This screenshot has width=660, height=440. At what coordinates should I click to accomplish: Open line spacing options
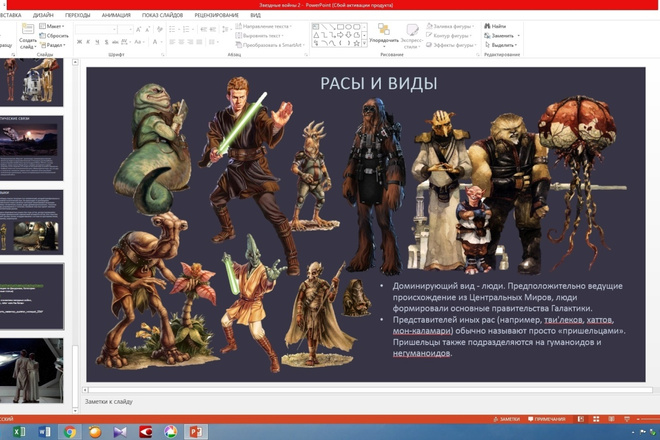(x=226, y=29)
